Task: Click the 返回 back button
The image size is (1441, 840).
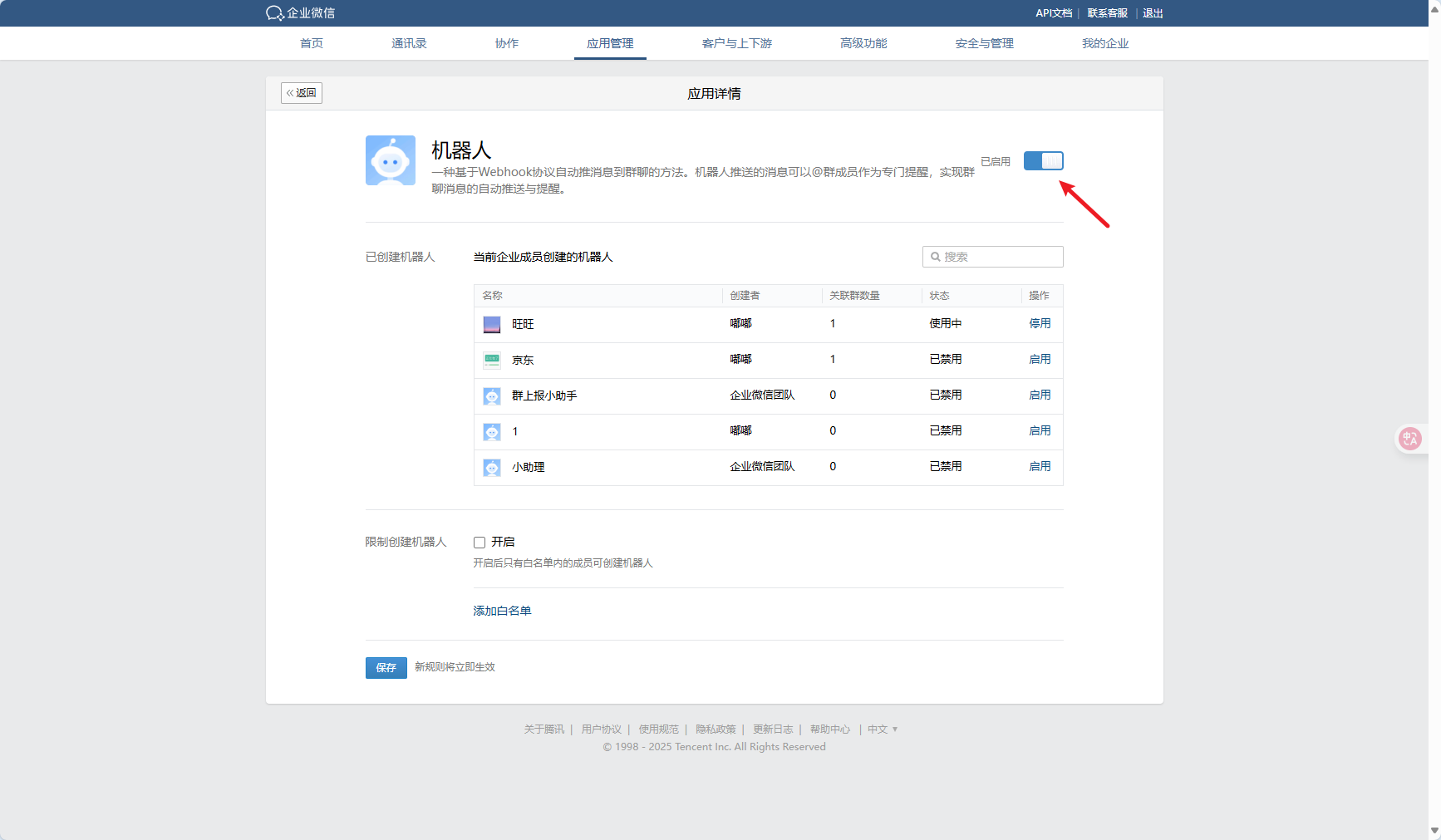Action: pyautogui.click(x=302, y=93)
